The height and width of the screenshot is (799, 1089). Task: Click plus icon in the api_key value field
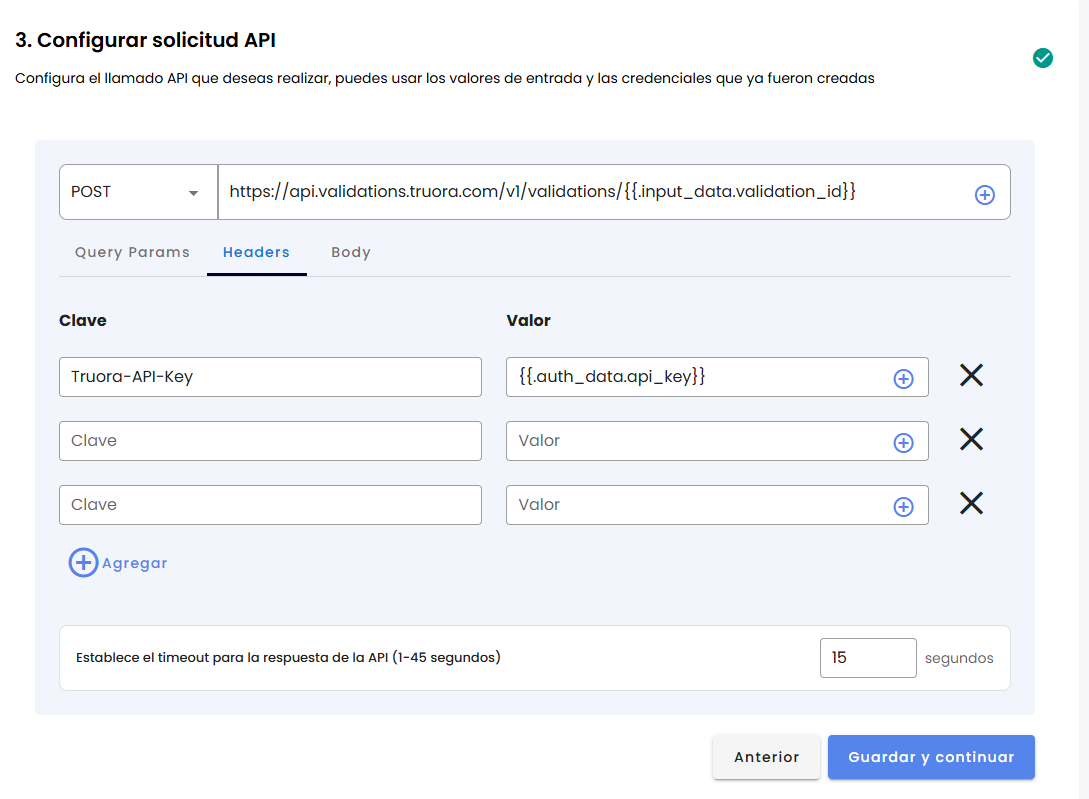coord(903,378)
